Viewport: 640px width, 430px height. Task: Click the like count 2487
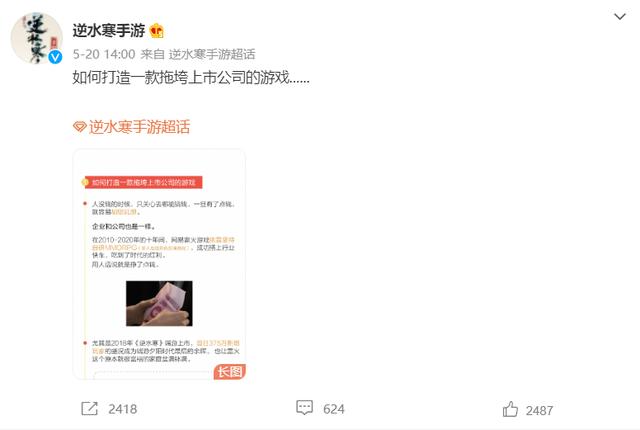click(x=539, y=410)
